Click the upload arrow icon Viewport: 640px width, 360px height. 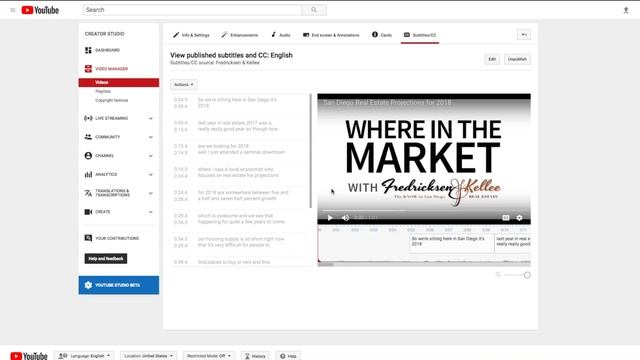[626, 10]
